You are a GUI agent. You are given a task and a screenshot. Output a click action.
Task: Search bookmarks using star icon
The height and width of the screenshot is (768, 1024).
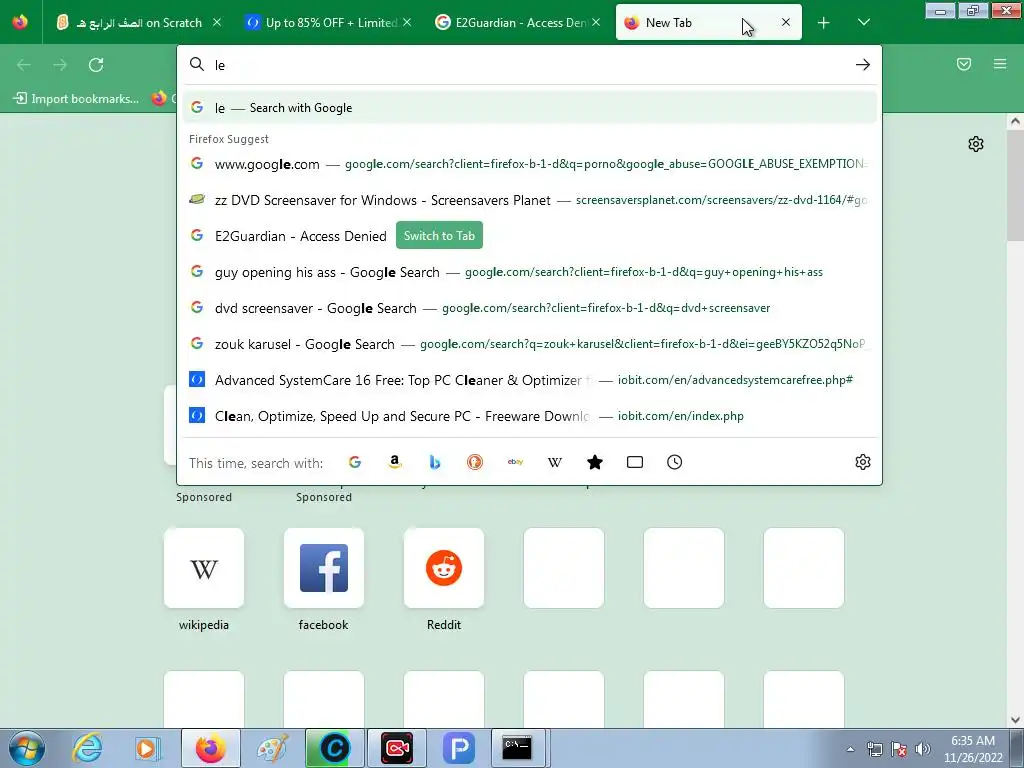click(x=595, y=462)
